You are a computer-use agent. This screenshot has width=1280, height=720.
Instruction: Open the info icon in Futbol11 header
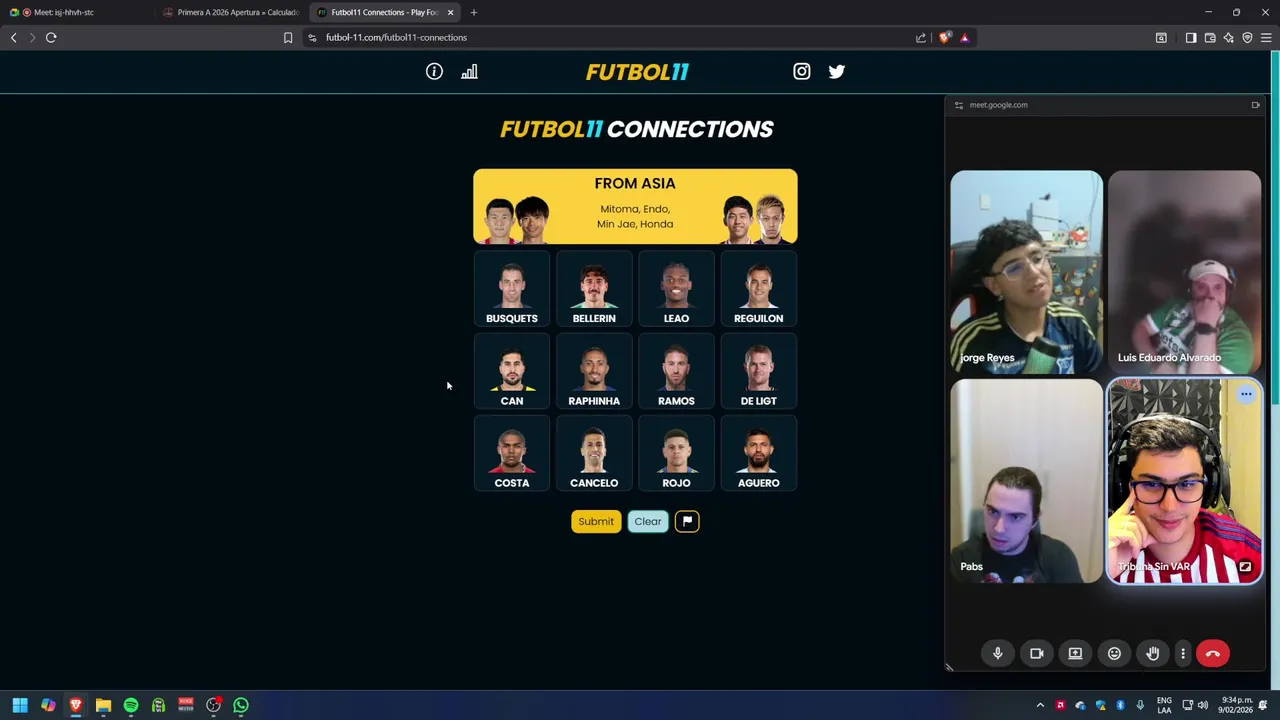tap(434, 71)
